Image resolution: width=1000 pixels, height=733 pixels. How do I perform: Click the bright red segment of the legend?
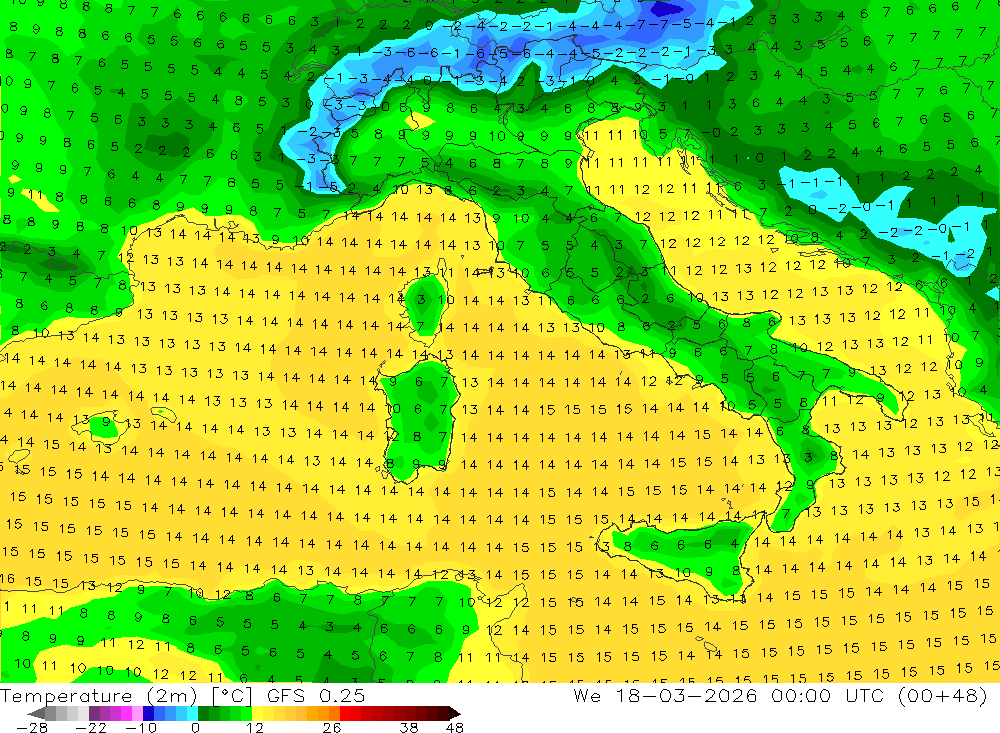pos(345,713)
